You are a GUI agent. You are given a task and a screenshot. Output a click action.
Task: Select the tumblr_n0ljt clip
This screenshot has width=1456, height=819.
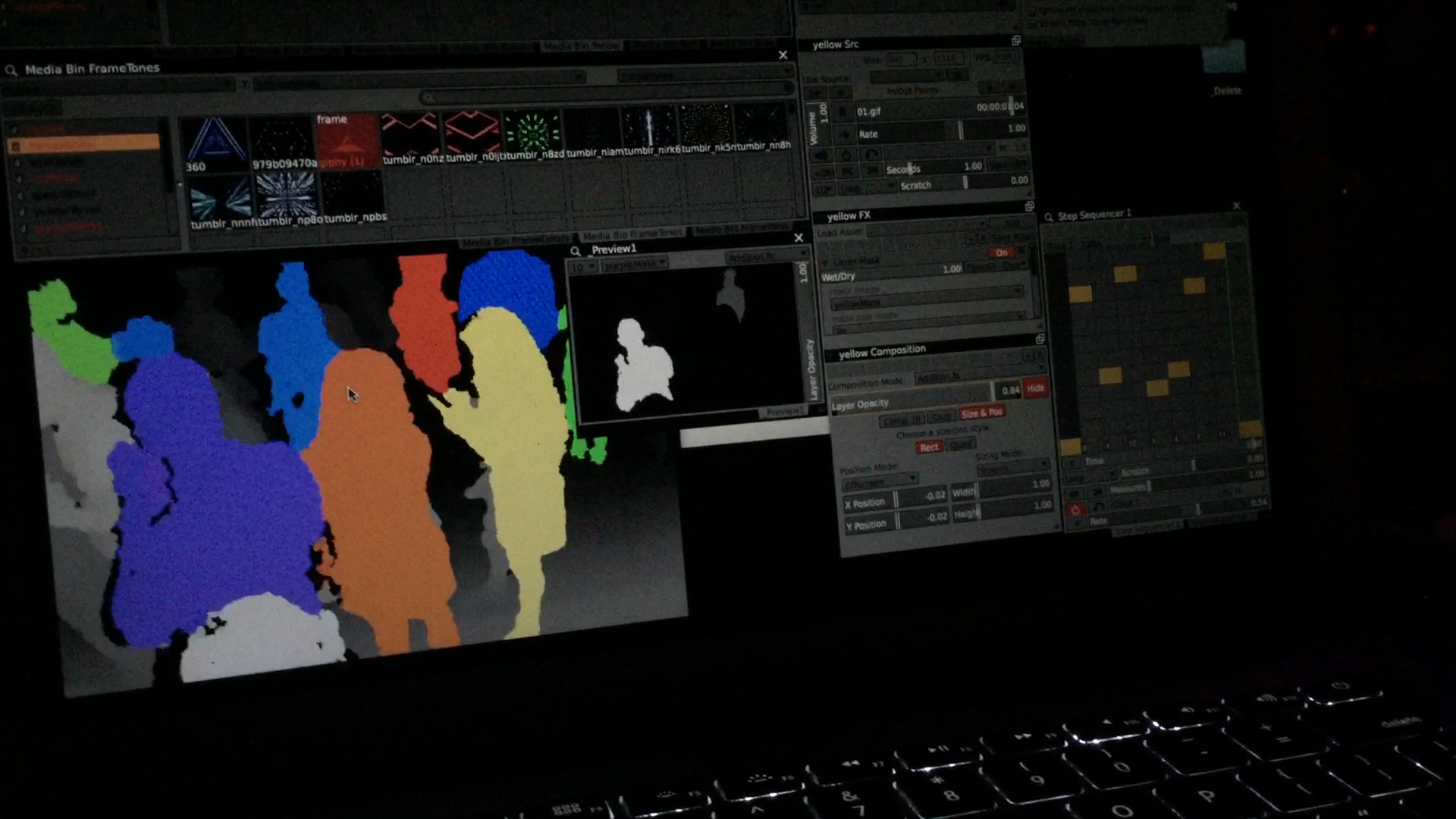[472, 136]
